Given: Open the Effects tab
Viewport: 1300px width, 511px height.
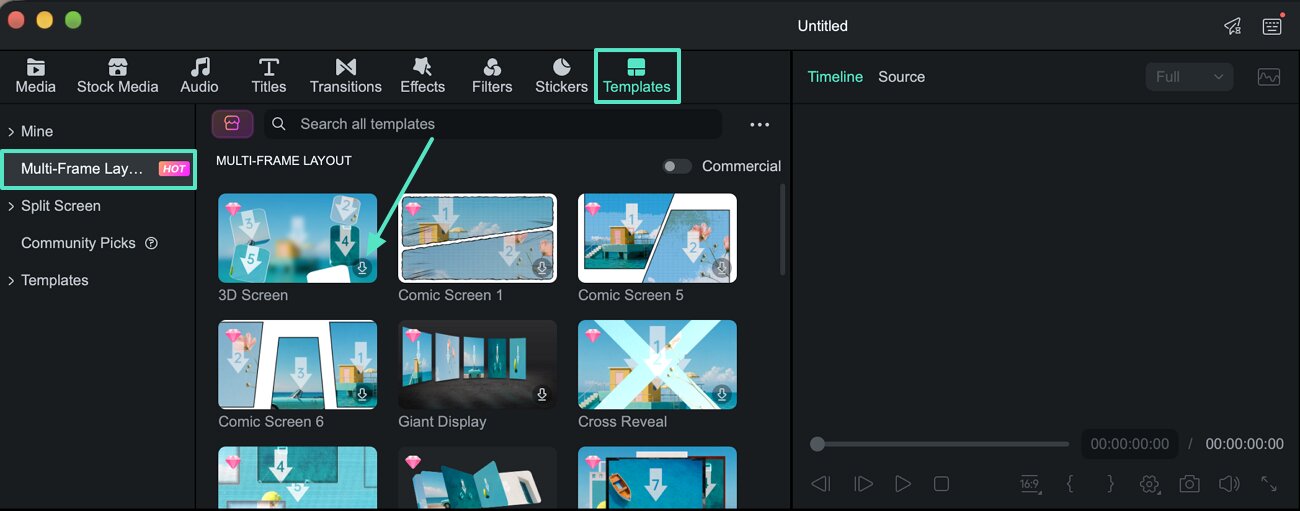Looking at the screenshot, I should 423,76.
